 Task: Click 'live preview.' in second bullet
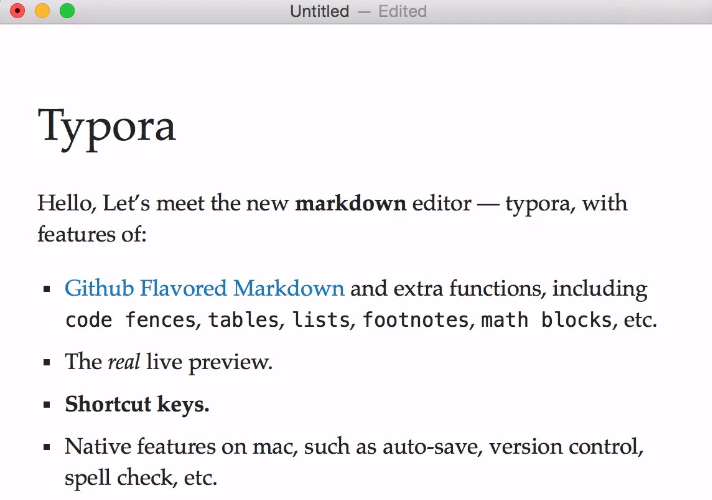tap(209, 362)
